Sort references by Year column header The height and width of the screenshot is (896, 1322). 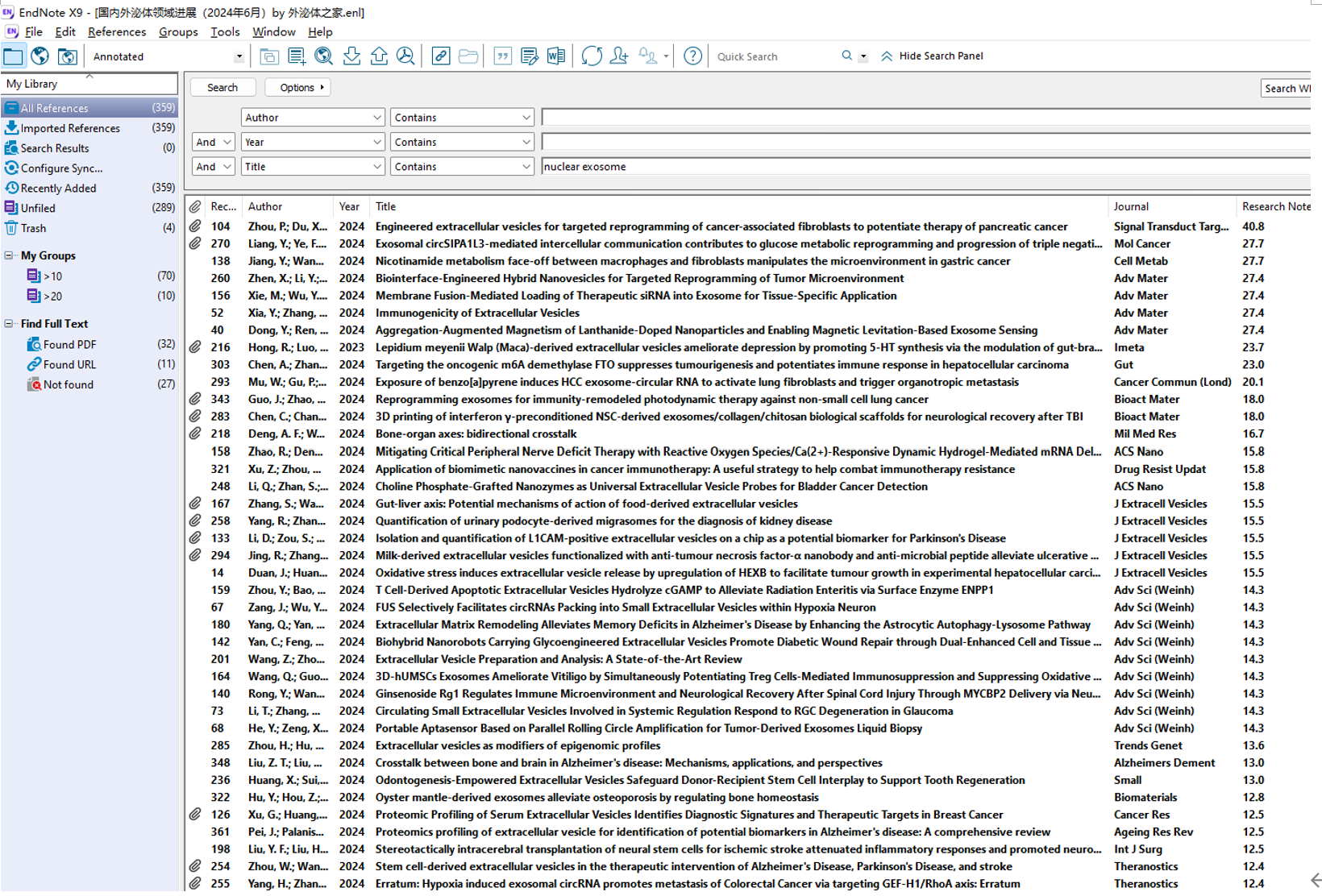click(x=351, y=207)
